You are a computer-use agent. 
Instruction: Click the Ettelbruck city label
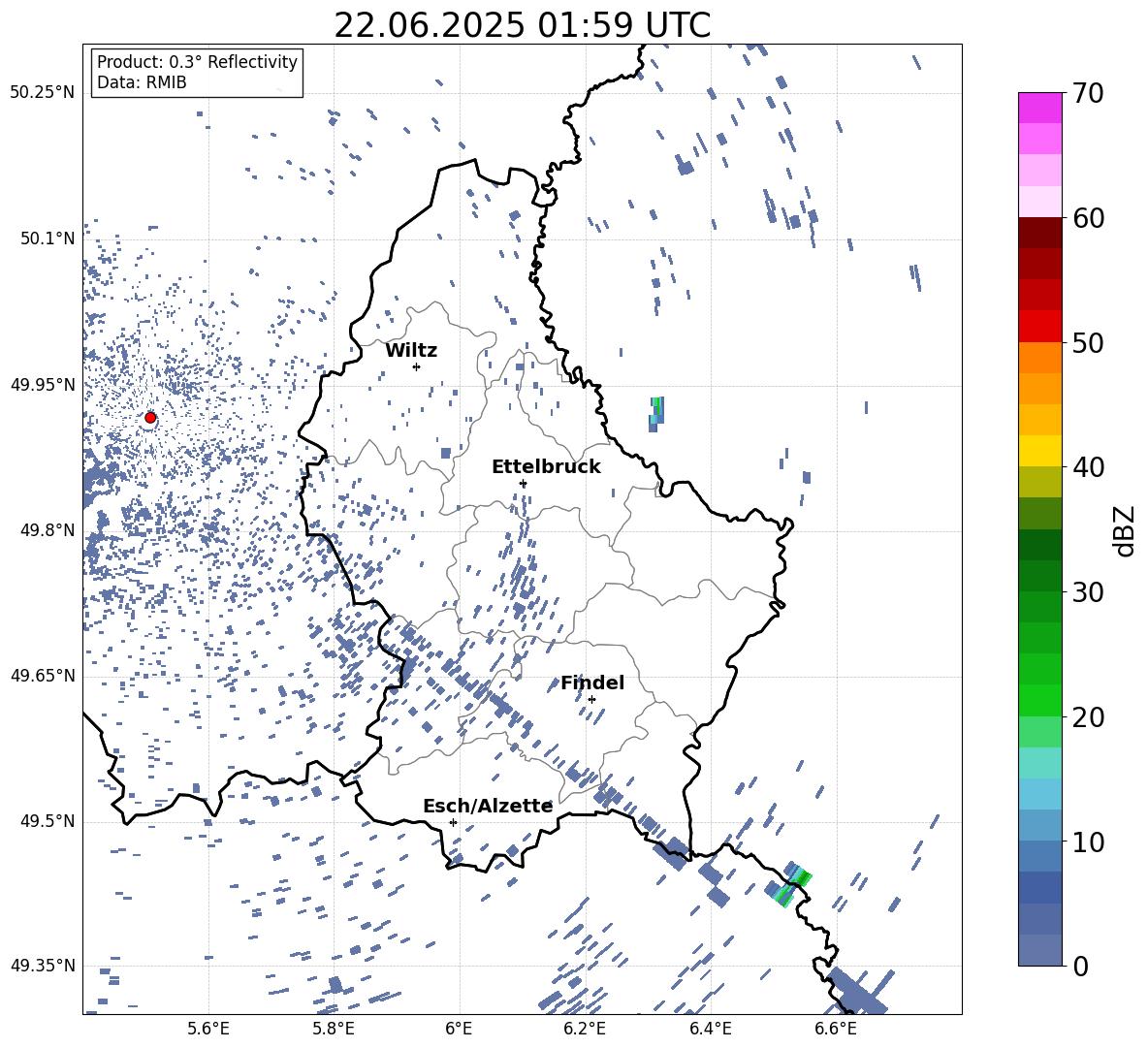coord(546,467)
